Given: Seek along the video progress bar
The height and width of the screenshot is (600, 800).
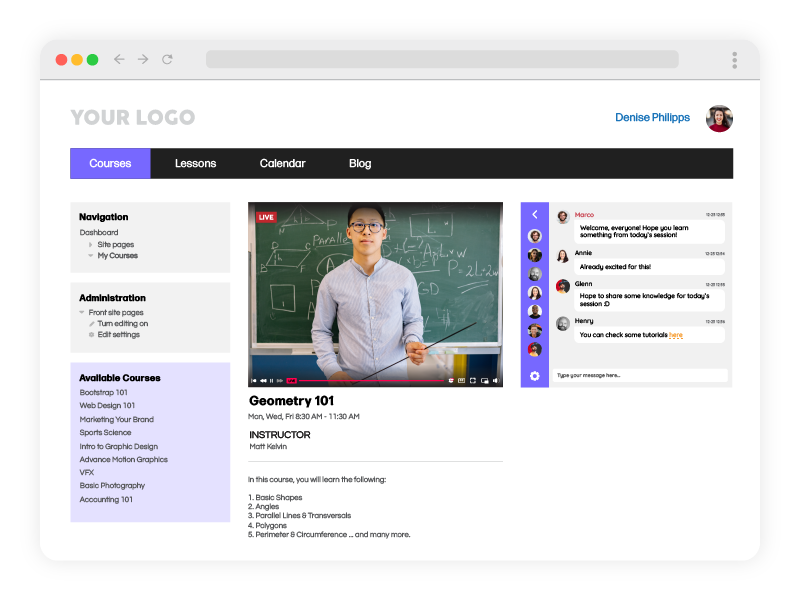Looking at the screenshot, I should 370,381.
